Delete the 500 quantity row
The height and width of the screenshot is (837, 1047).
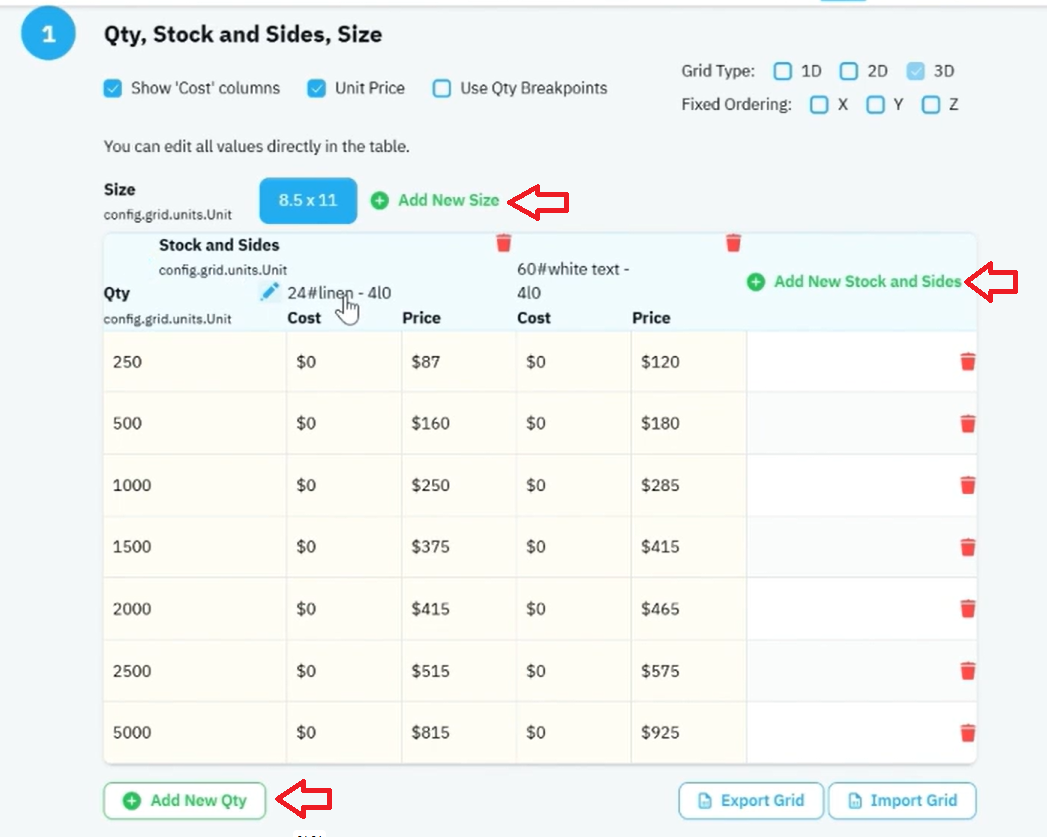tap(968, 424)
